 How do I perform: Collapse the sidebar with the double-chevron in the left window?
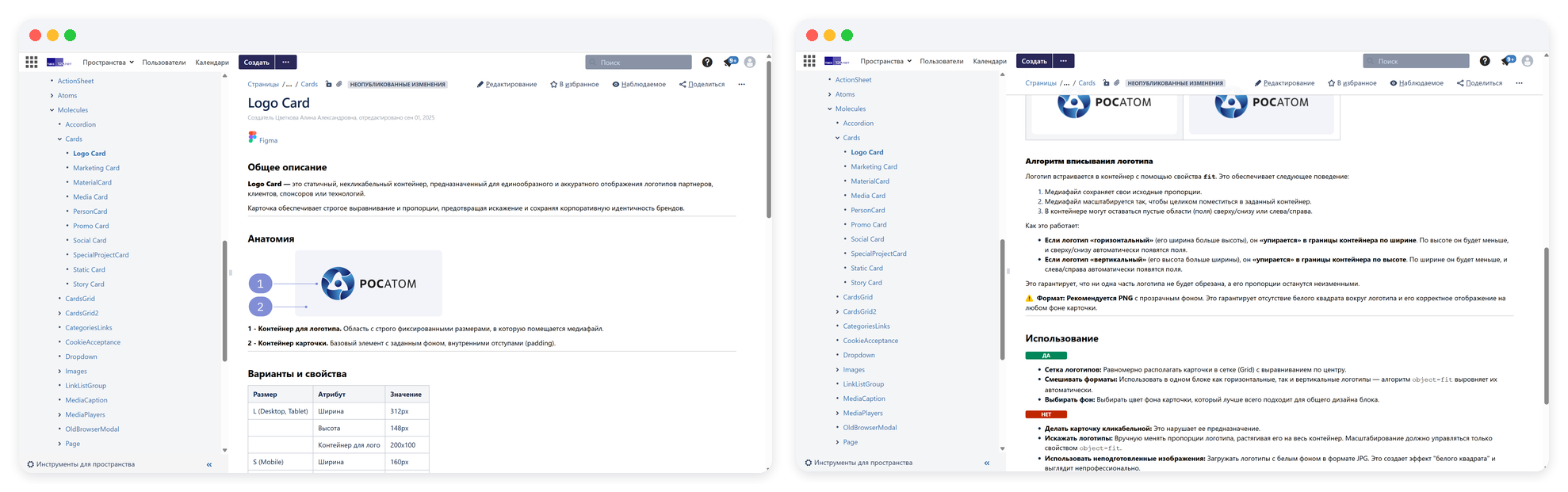pos(209,465)
